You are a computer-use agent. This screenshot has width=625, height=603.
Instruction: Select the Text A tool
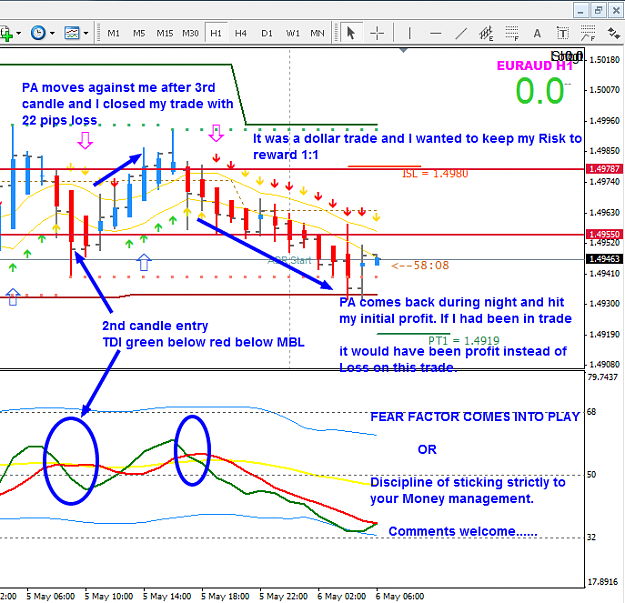point(537,33)
